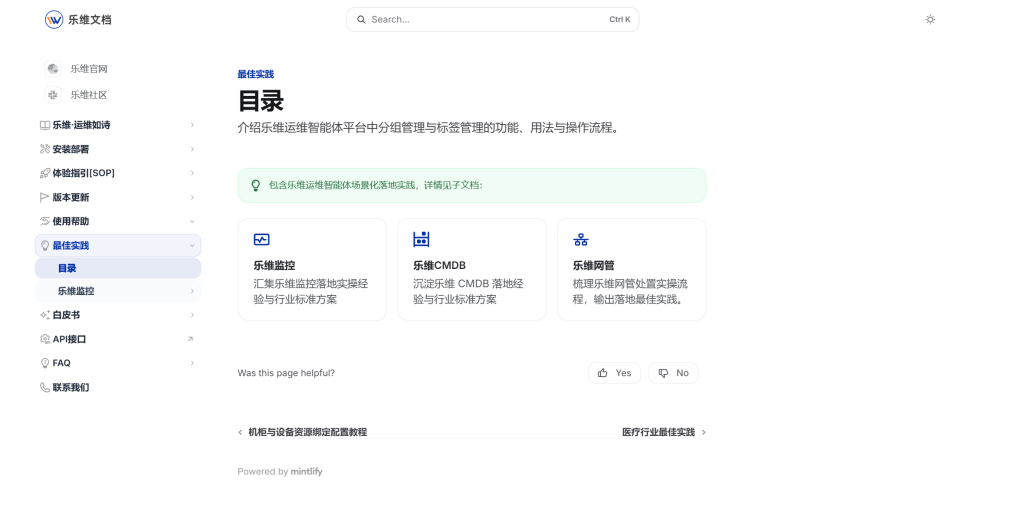
Task: Click gear icon next to API接口
Action: (45, 339)
